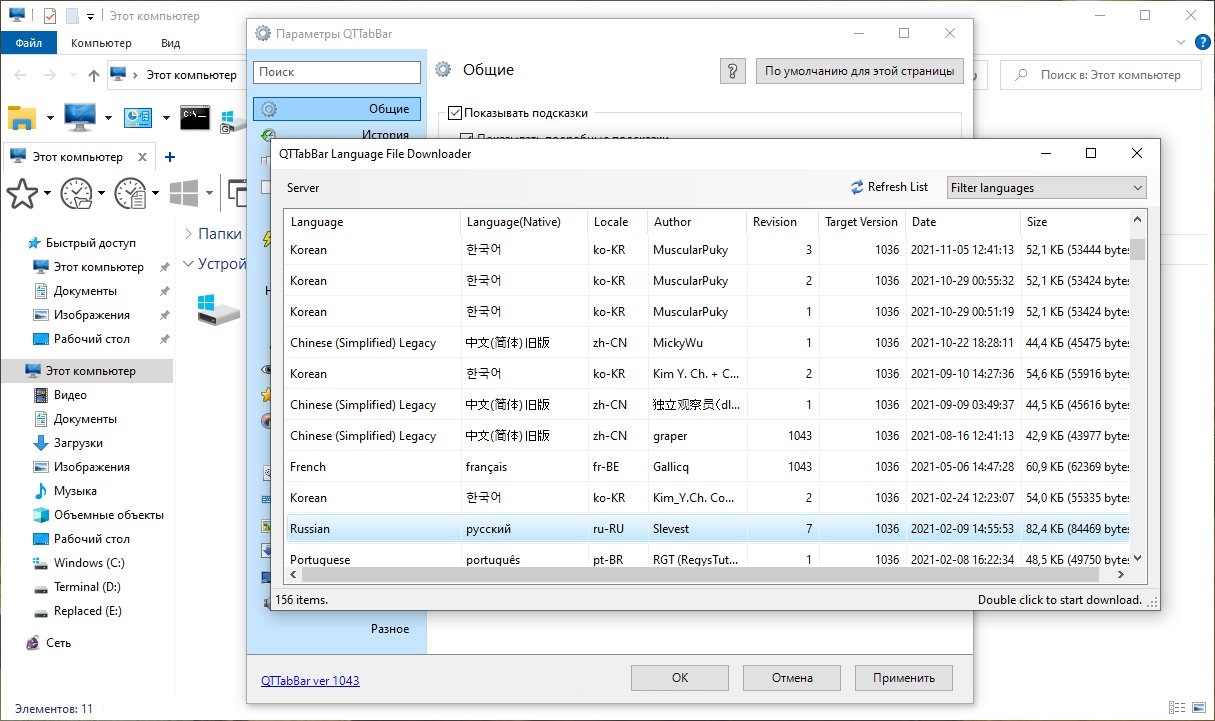This screenshot has width=1215, height=721.
Task: Click the help question mark button
Action: 733,71
